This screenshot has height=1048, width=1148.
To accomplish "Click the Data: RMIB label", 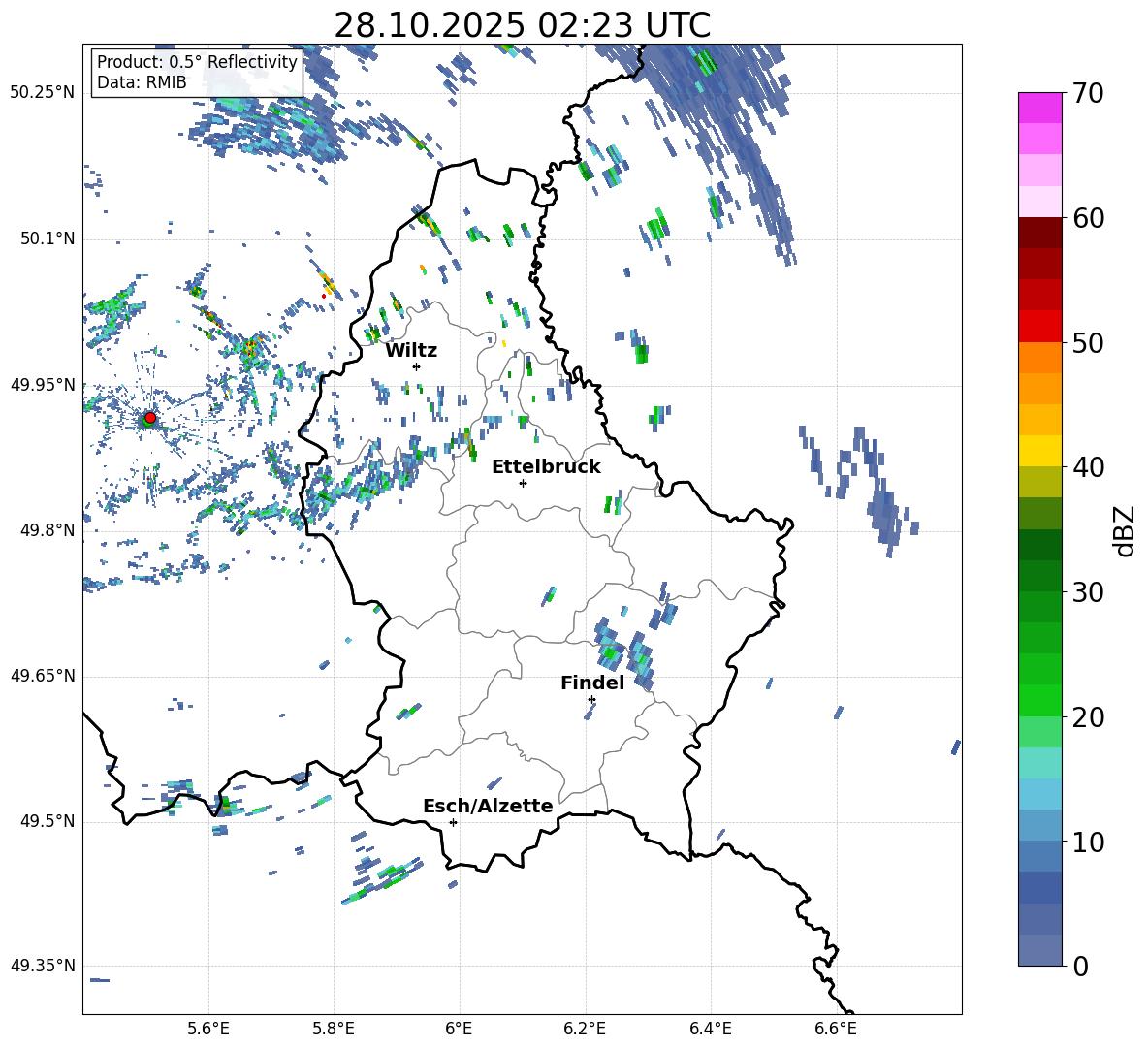I will click(x=142, y=82).
